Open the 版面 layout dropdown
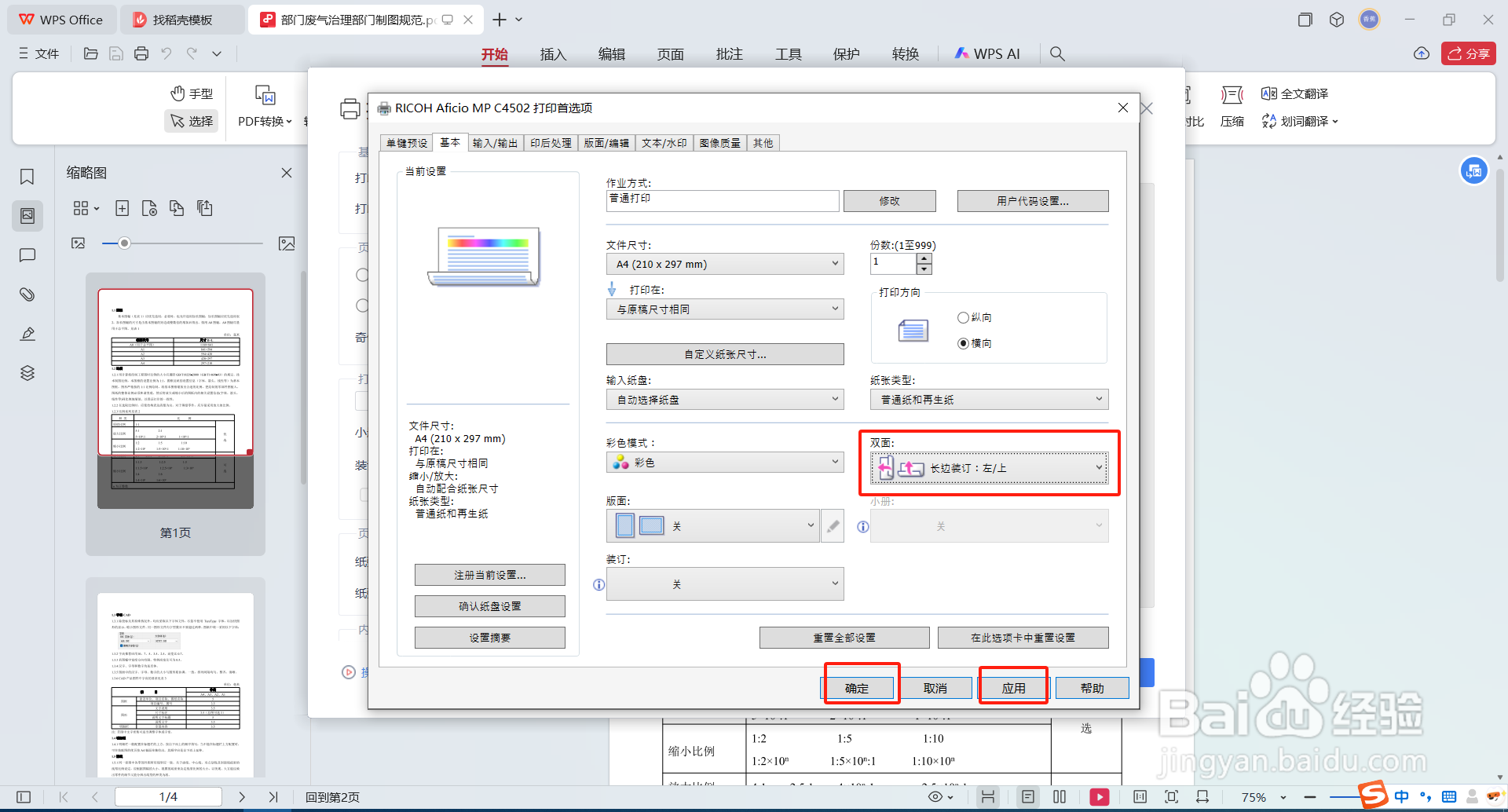The height and width of the screenshot is (812, 1508). (712, 526)
